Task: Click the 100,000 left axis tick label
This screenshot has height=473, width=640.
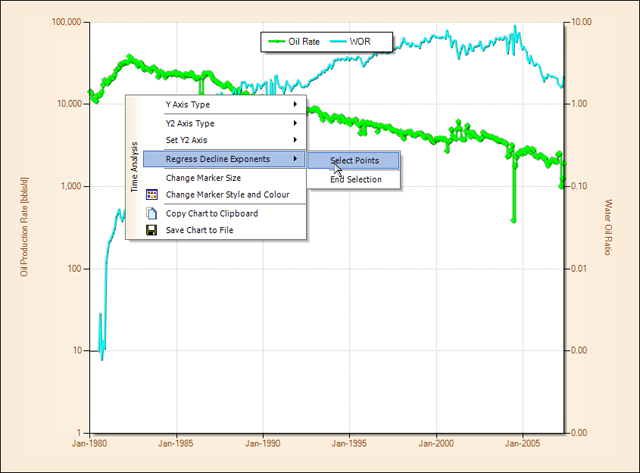Action: [62, 22]
